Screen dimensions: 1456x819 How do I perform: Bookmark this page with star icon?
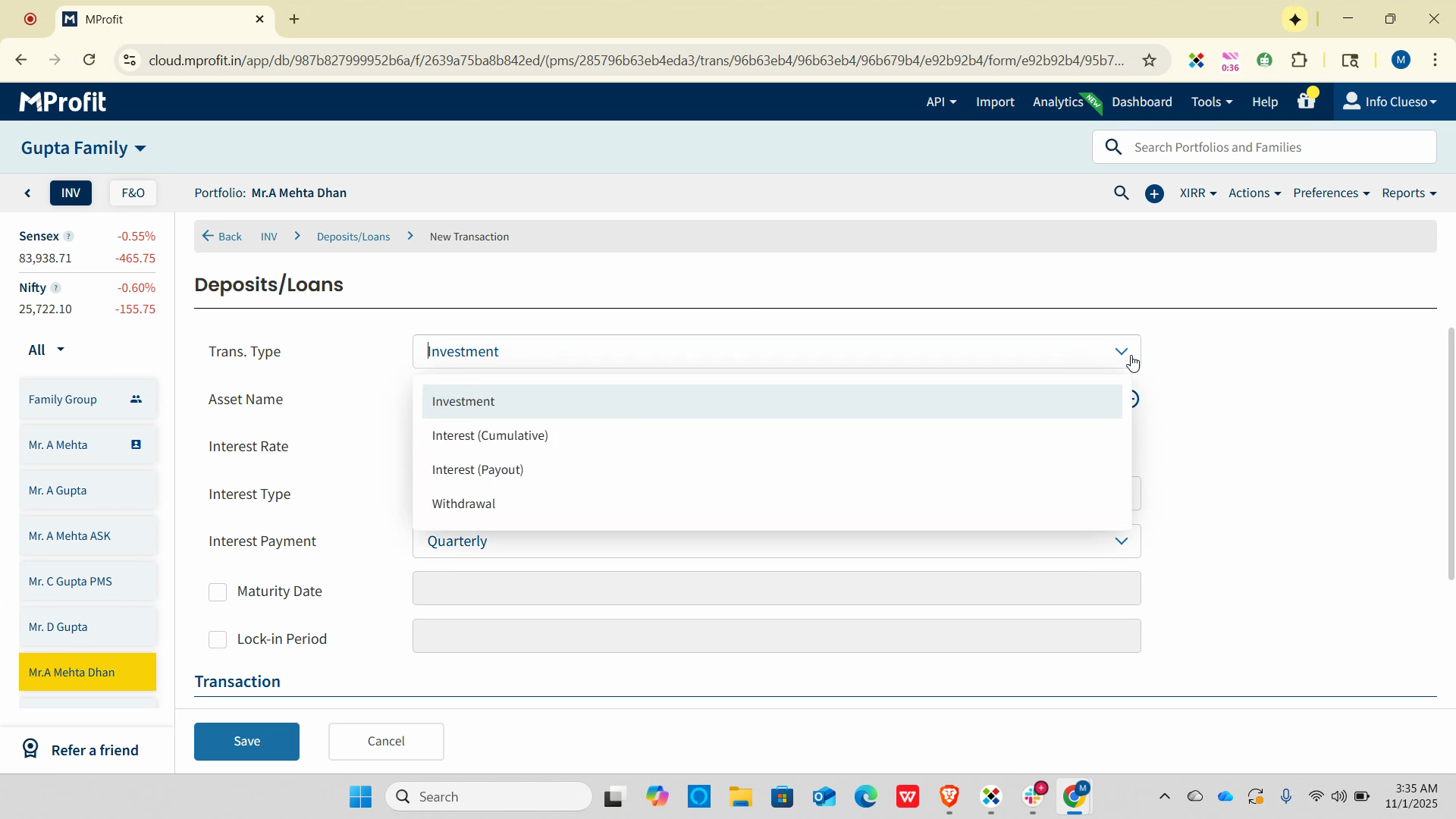pyautogui.click(x=1149, y=61)
